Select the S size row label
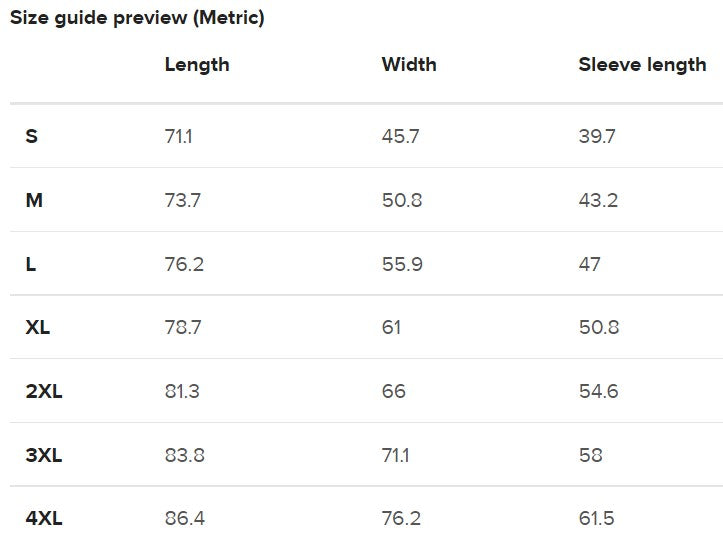This screenshot has width=723, height=543. click(x=32, y=136)
